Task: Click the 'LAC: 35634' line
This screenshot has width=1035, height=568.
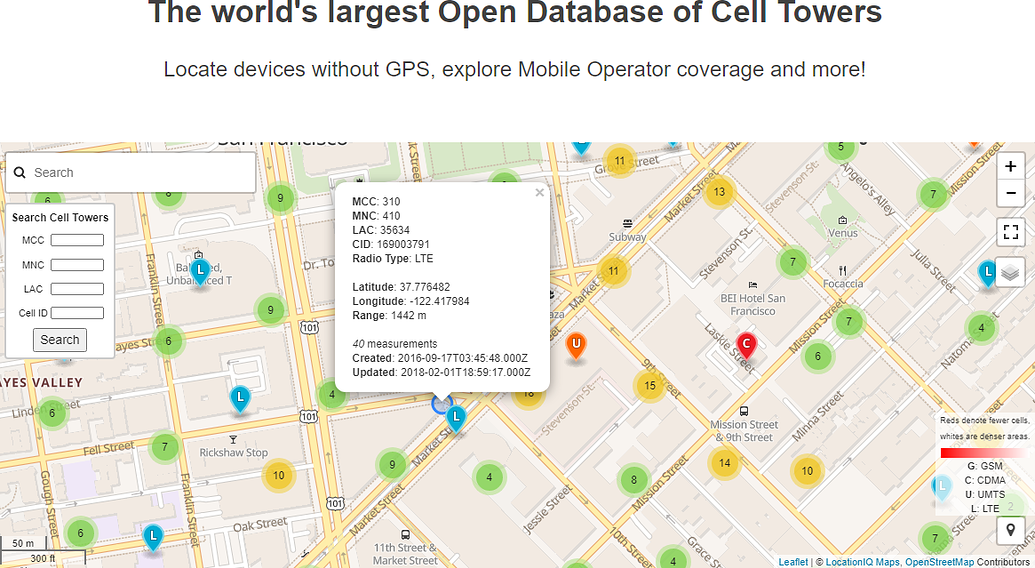Action: pyautogui.click(x=381, y=230)
